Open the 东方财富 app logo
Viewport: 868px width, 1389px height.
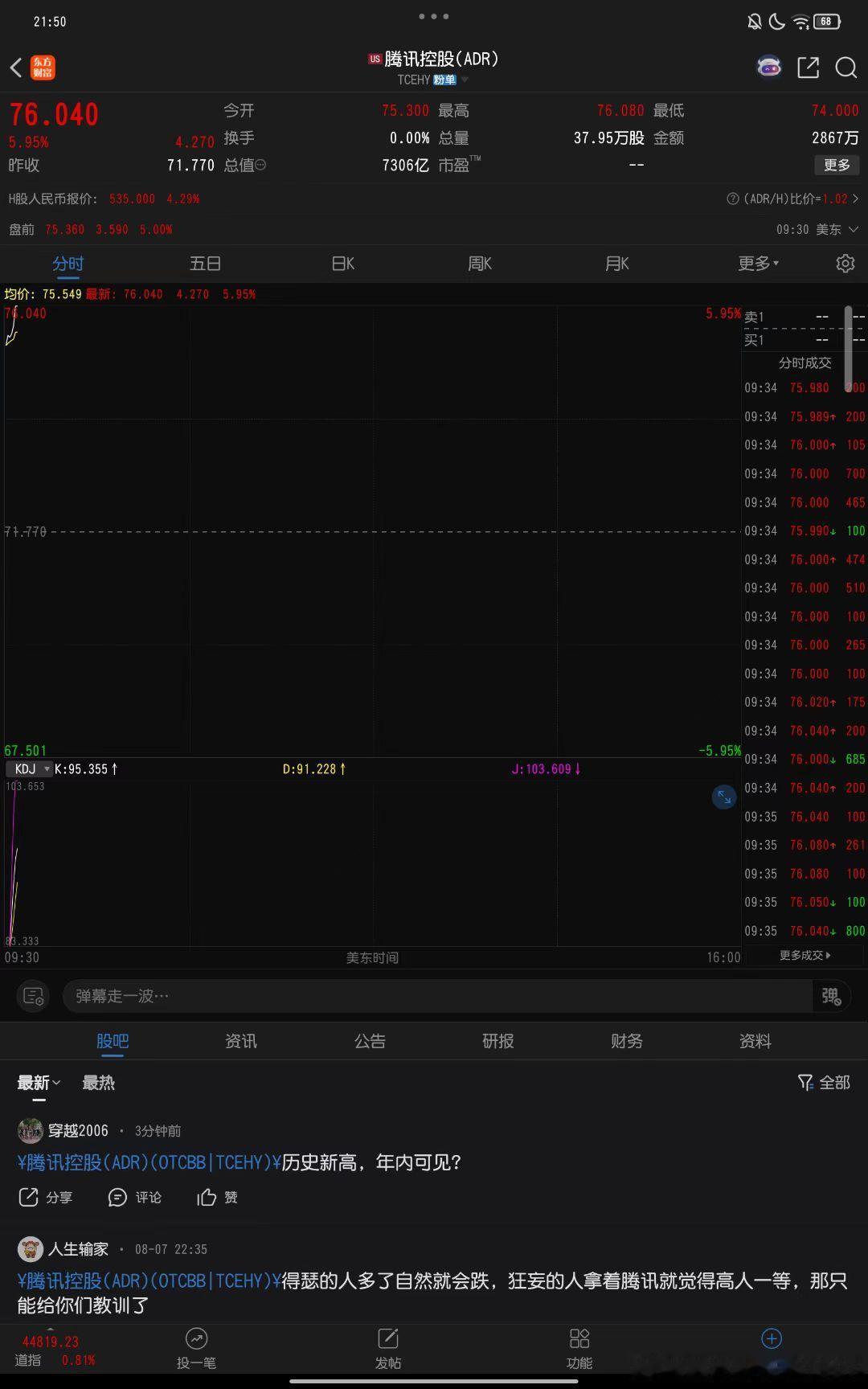click(43, 68)
